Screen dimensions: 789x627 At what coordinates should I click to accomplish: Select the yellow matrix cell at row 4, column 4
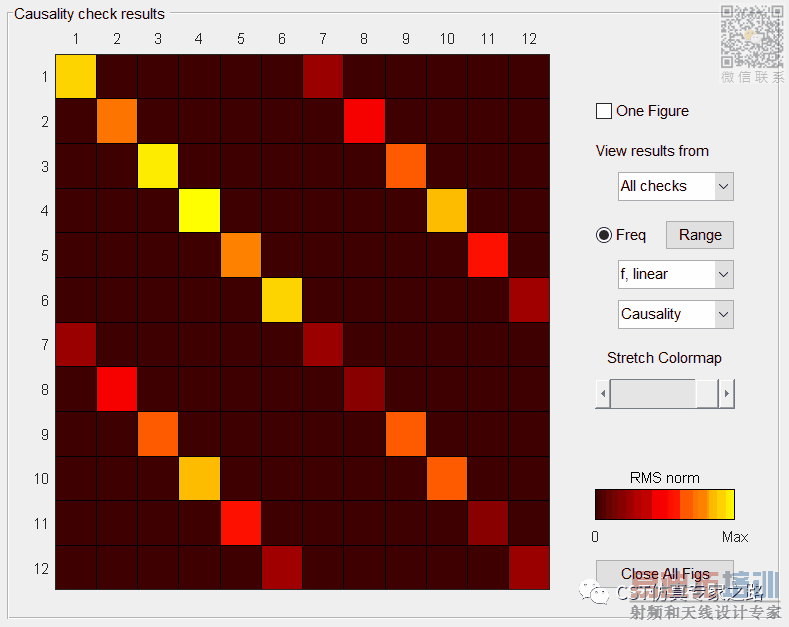coord(199,210)
